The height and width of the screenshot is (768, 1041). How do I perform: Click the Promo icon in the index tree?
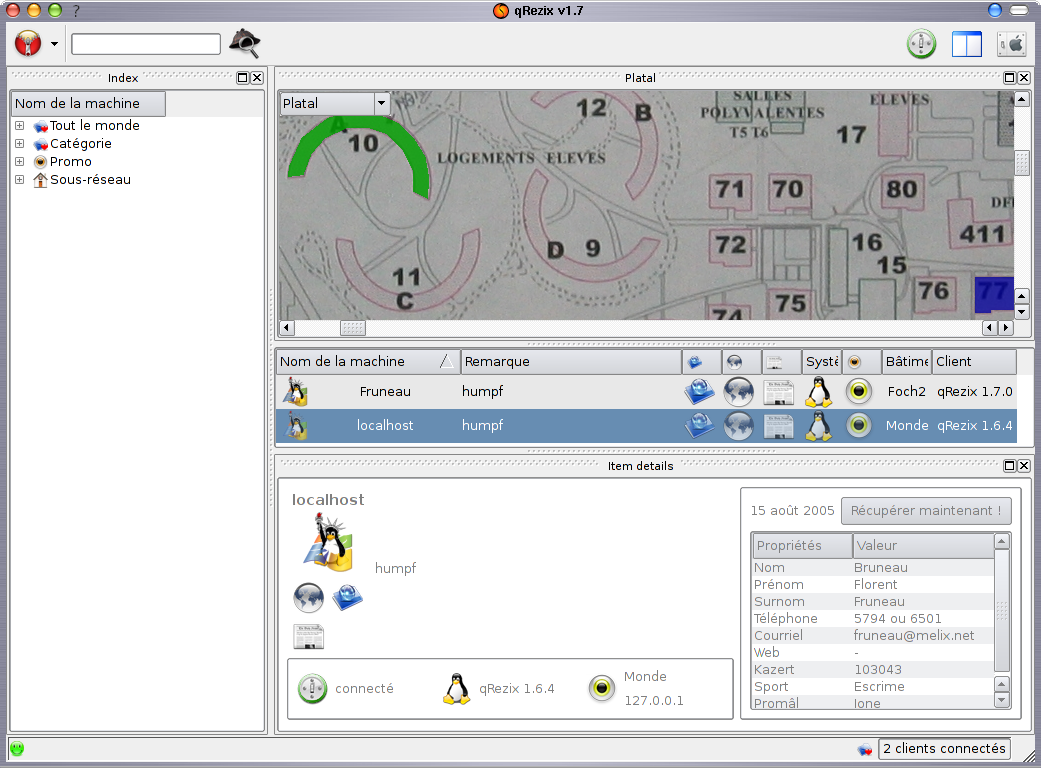point(40,162)
